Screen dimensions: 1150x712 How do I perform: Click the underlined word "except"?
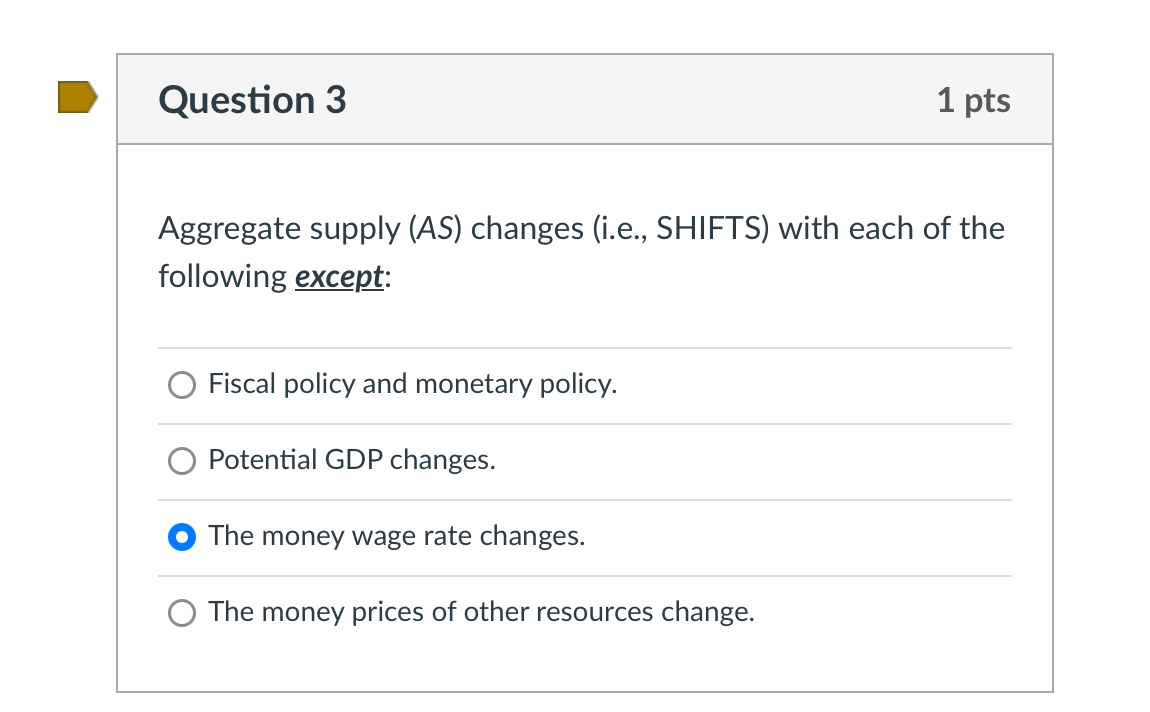(339, 277)
